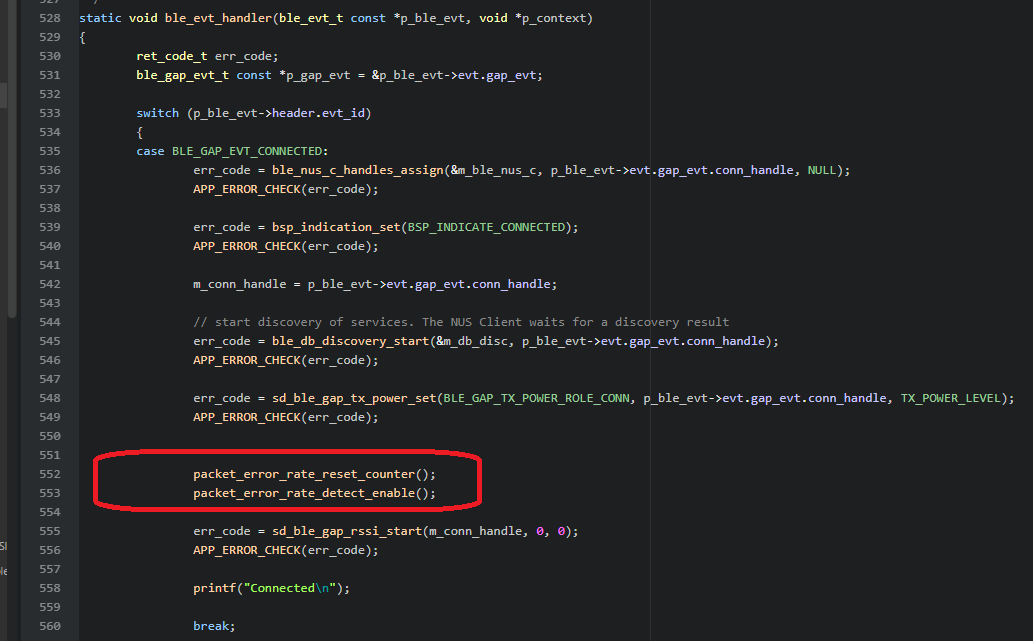The width and height of the screenshot is (1033, 641).
Task: Click line number 560 in the gutter
Action: click(49, 627)
